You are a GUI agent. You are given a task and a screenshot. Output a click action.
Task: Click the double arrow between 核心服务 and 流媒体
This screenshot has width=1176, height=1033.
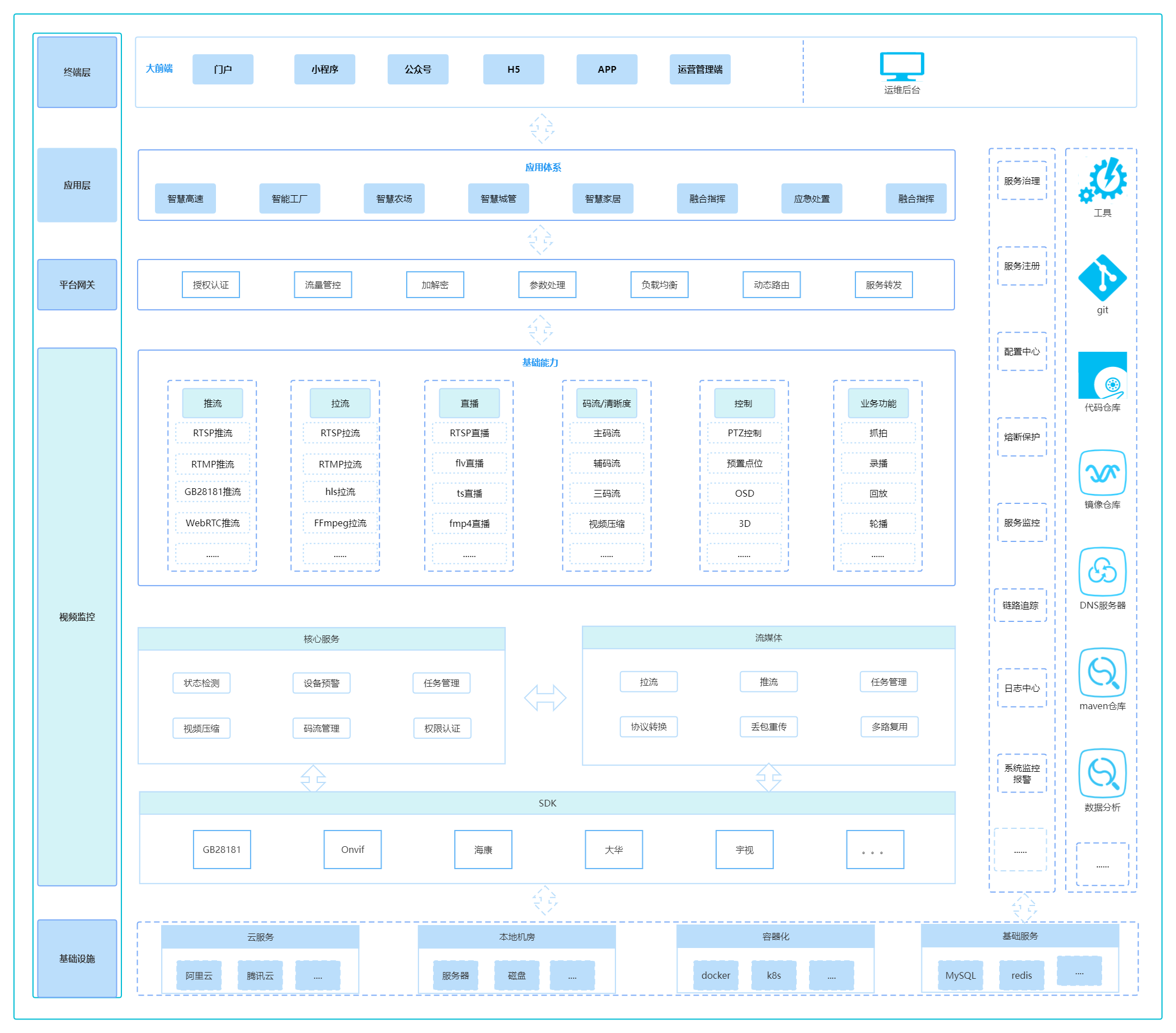(545, 697)
